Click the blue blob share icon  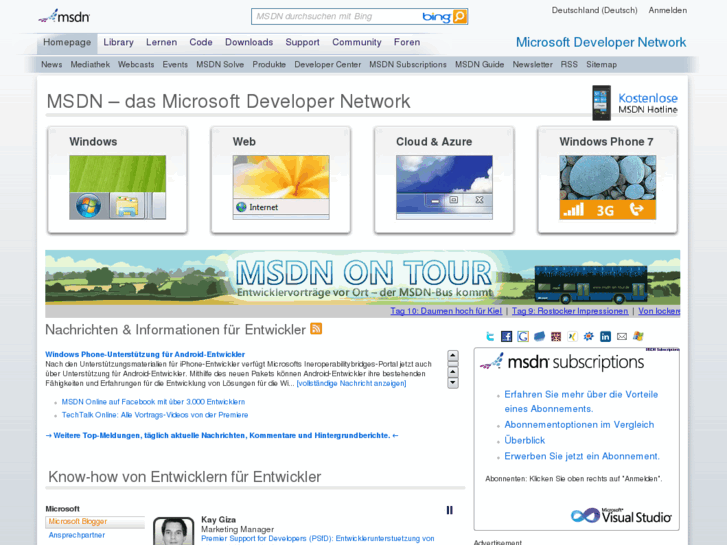539,336
